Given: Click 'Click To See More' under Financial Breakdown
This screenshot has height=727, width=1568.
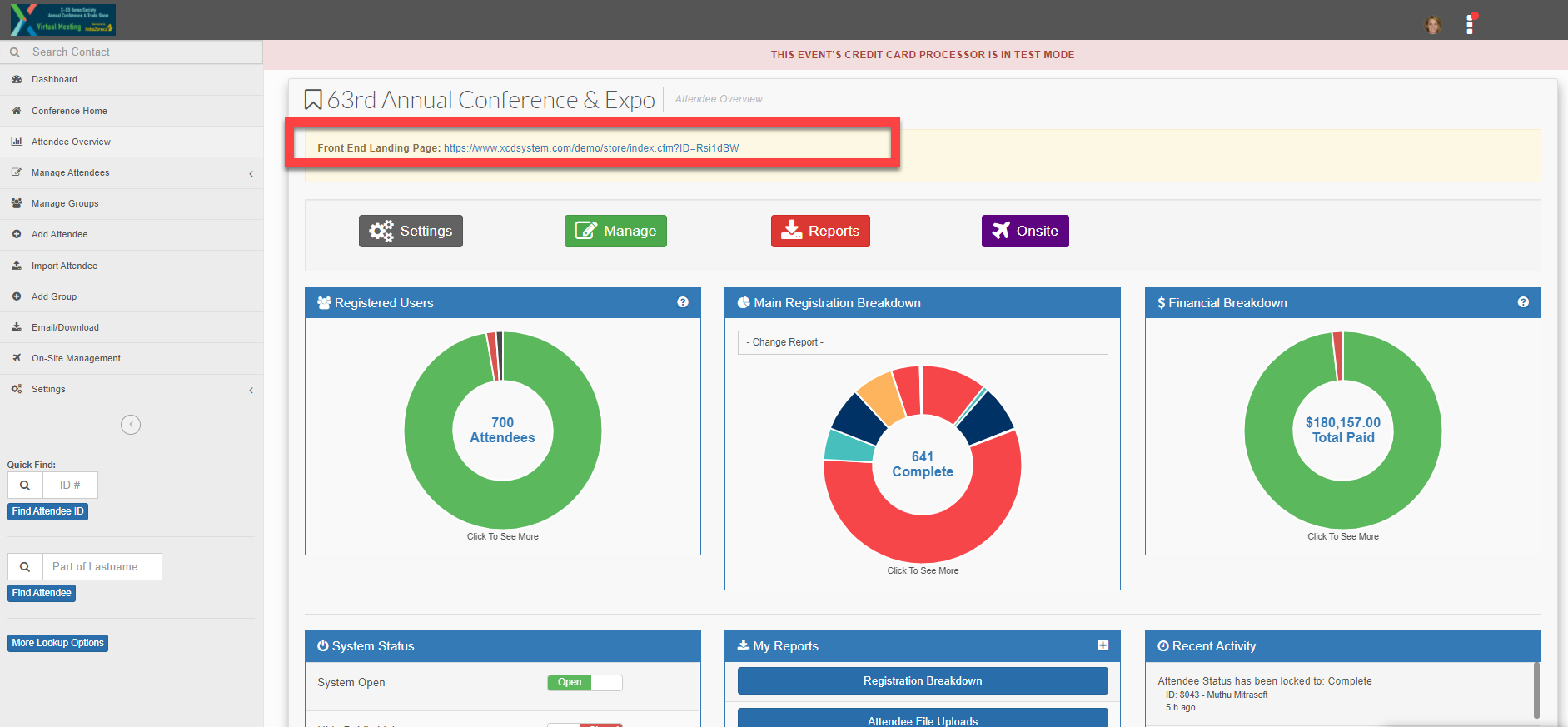Looking at the screenshot, I should pos(1343,537).
